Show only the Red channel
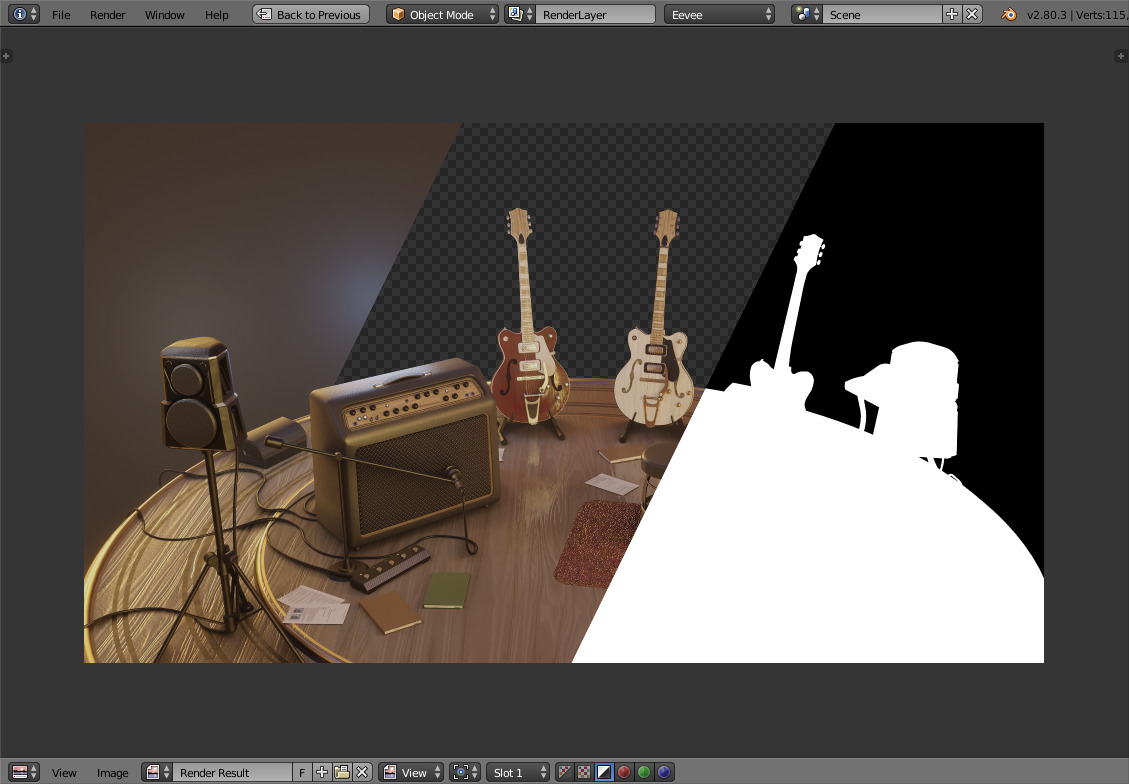This screenshot has width=1129, height=784. [624, 772]
